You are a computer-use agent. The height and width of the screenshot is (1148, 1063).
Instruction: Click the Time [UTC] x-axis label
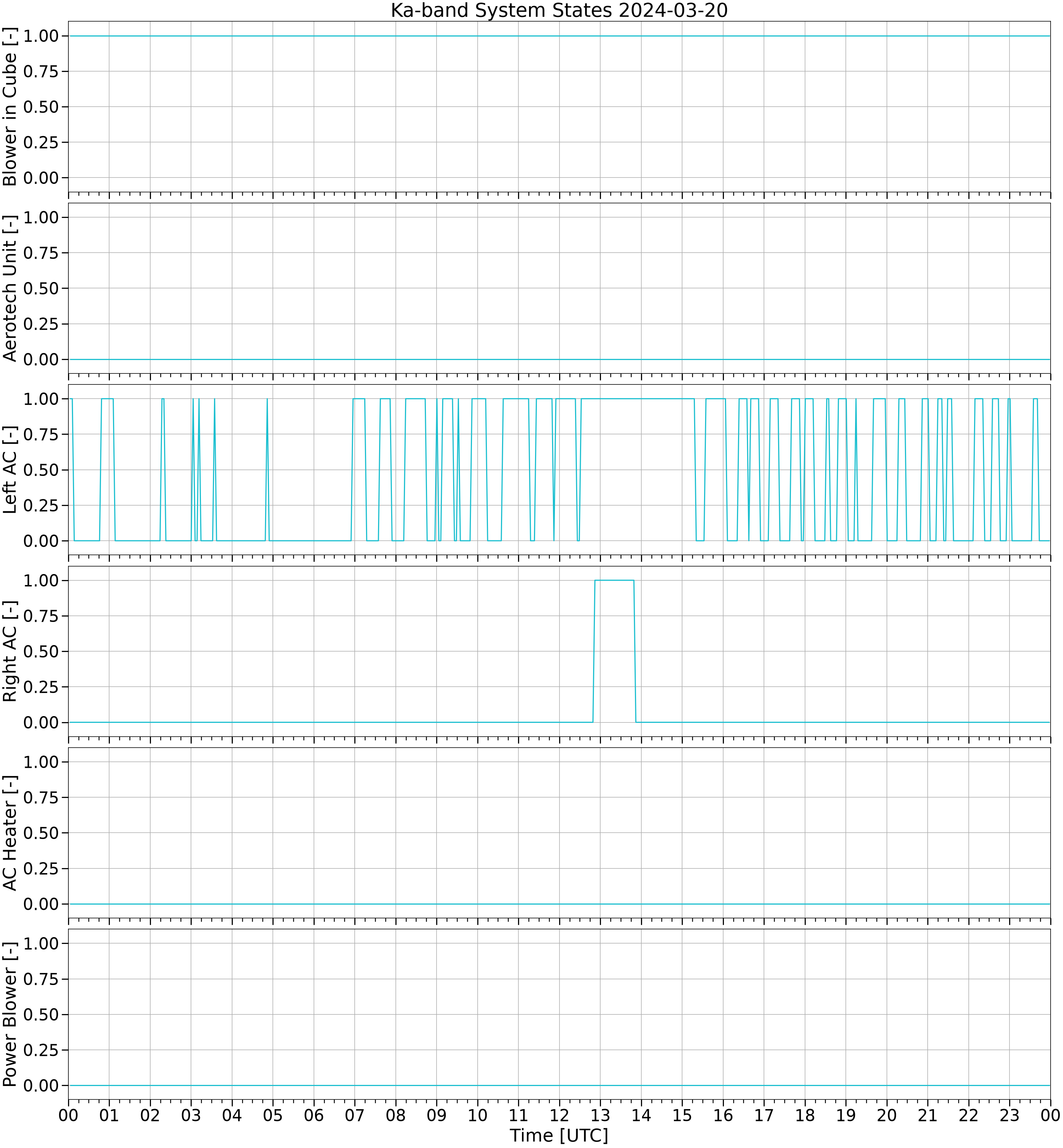tap(559, 1135)
